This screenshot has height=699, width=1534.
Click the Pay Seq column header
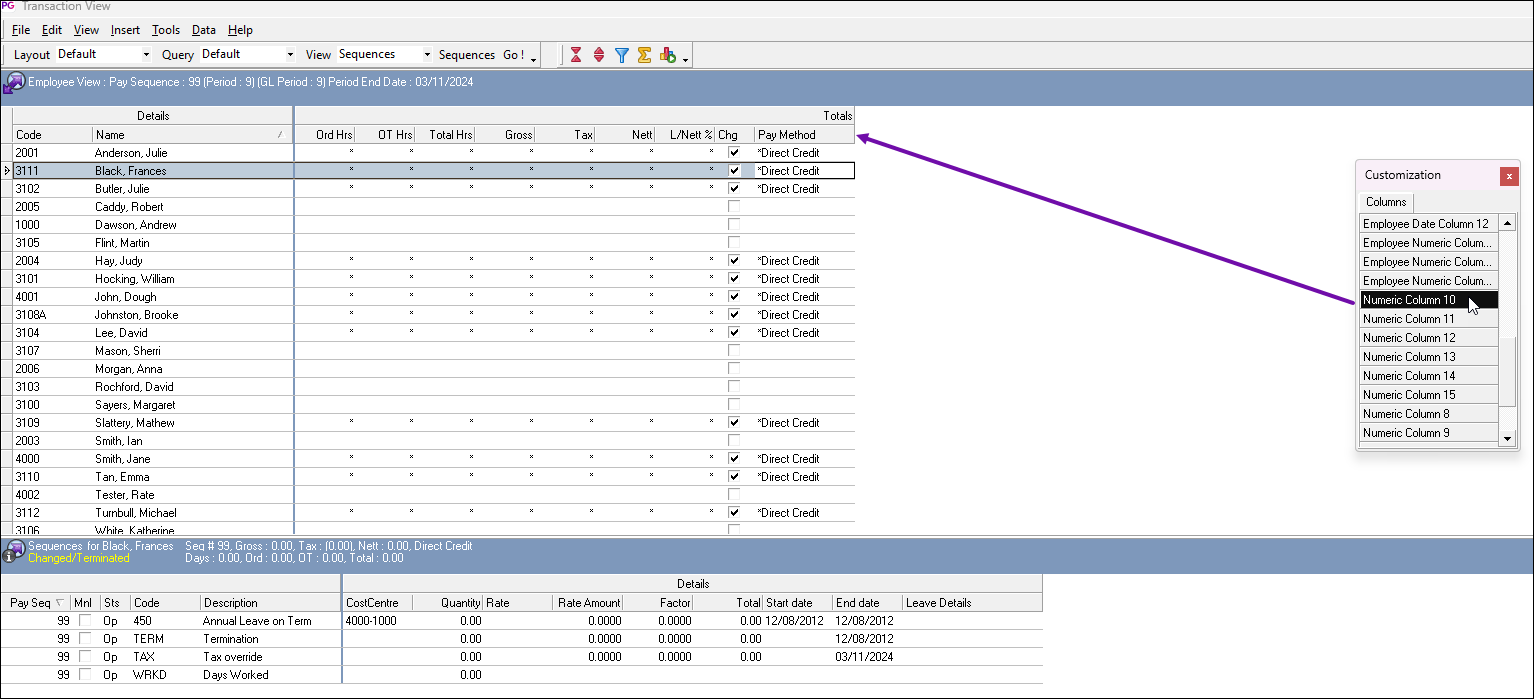[36, 603]
